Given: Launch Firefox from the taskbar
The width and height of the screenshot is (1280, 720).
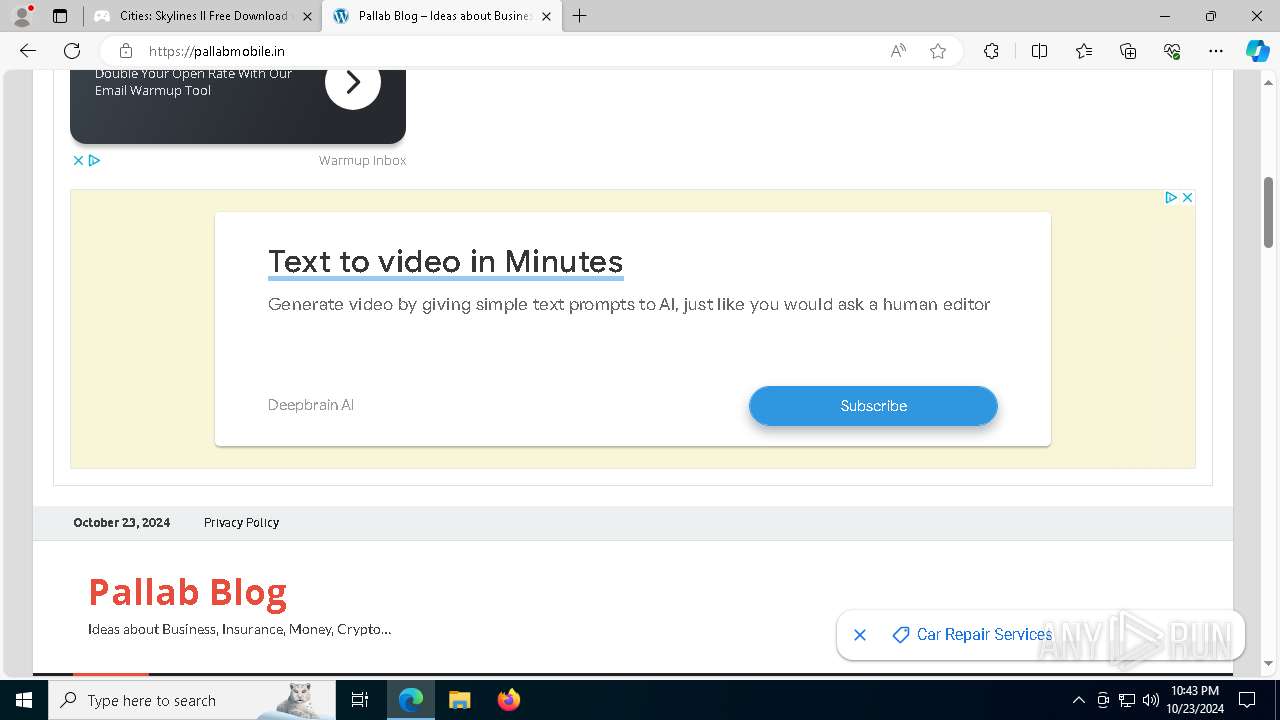Looking at the screenshot, I should 508,700.
